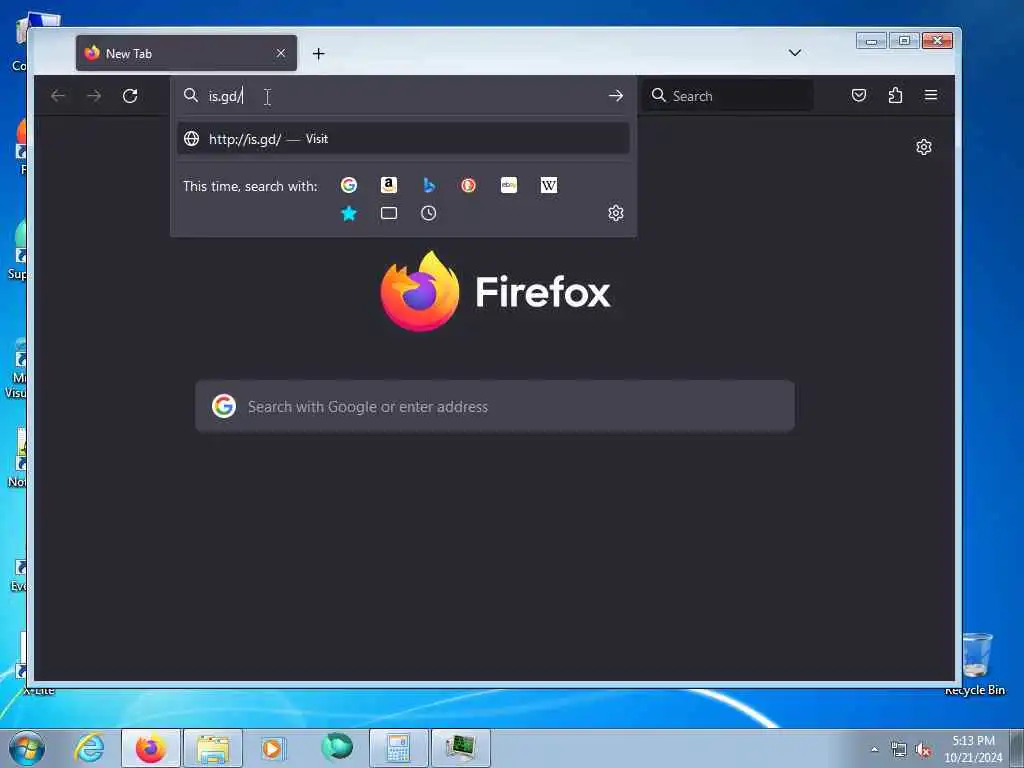This screenshot has width=1024, height=768.
Task: Launch Internet Explorer from the taskbar
Action: coord(89,748)
